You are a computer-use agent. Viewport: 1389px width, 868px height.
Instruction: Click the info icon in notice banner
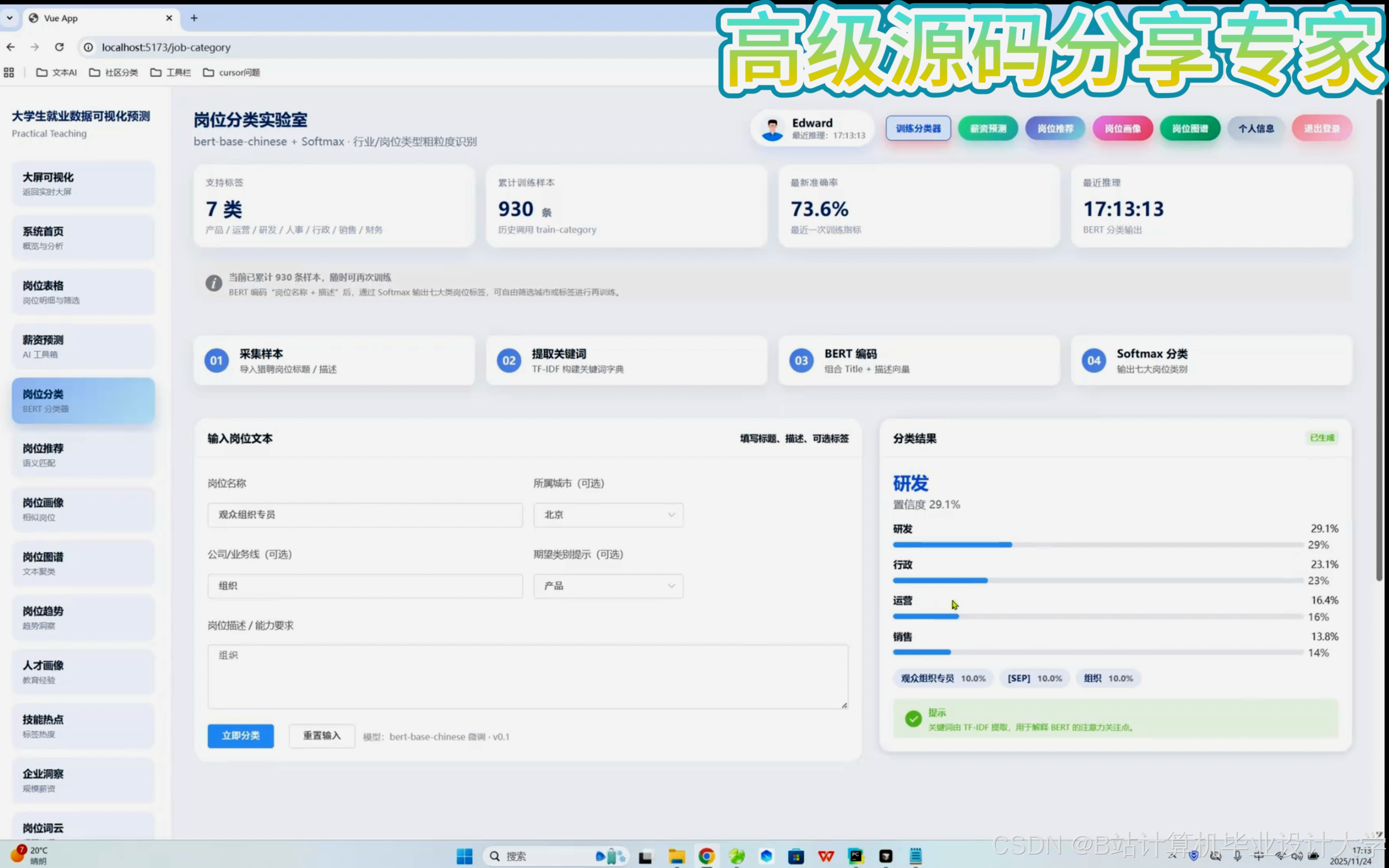213,283
